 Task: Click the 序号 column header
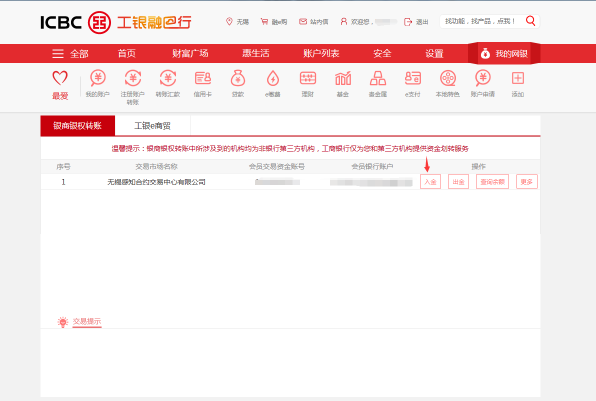[x=63, y=166]
